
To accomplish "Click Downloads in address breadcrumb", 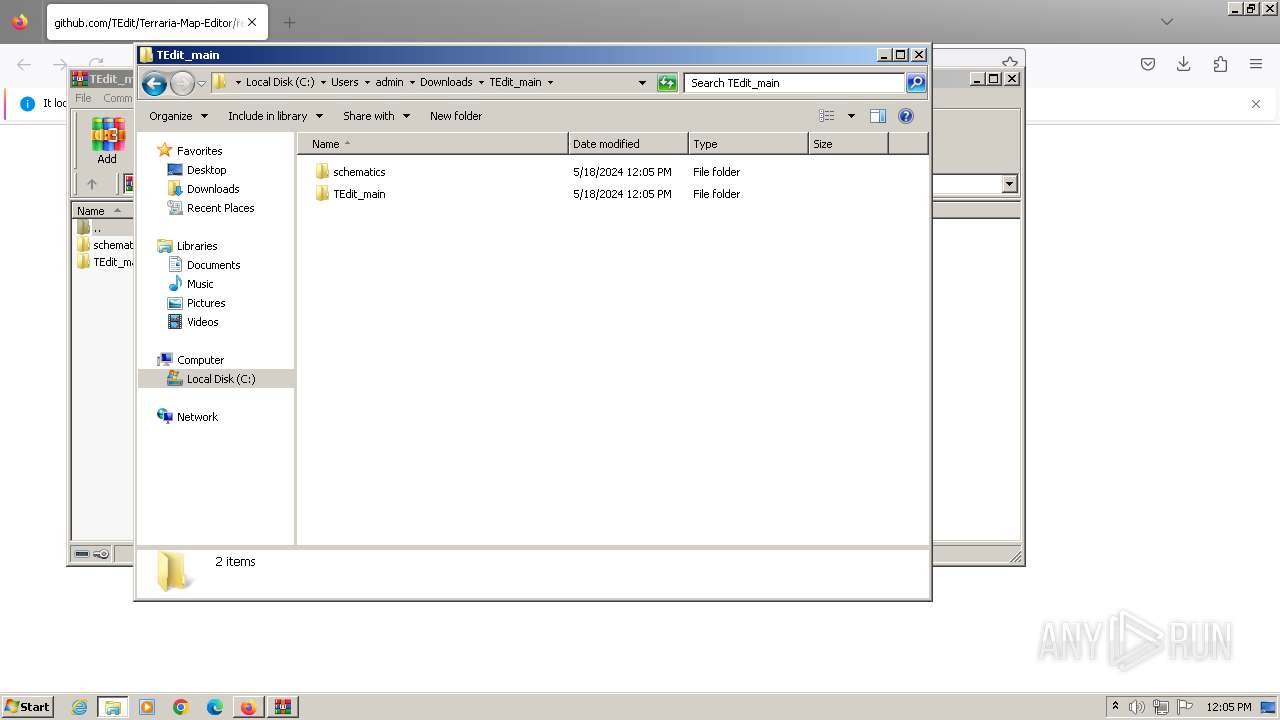I will click(446, 83).
